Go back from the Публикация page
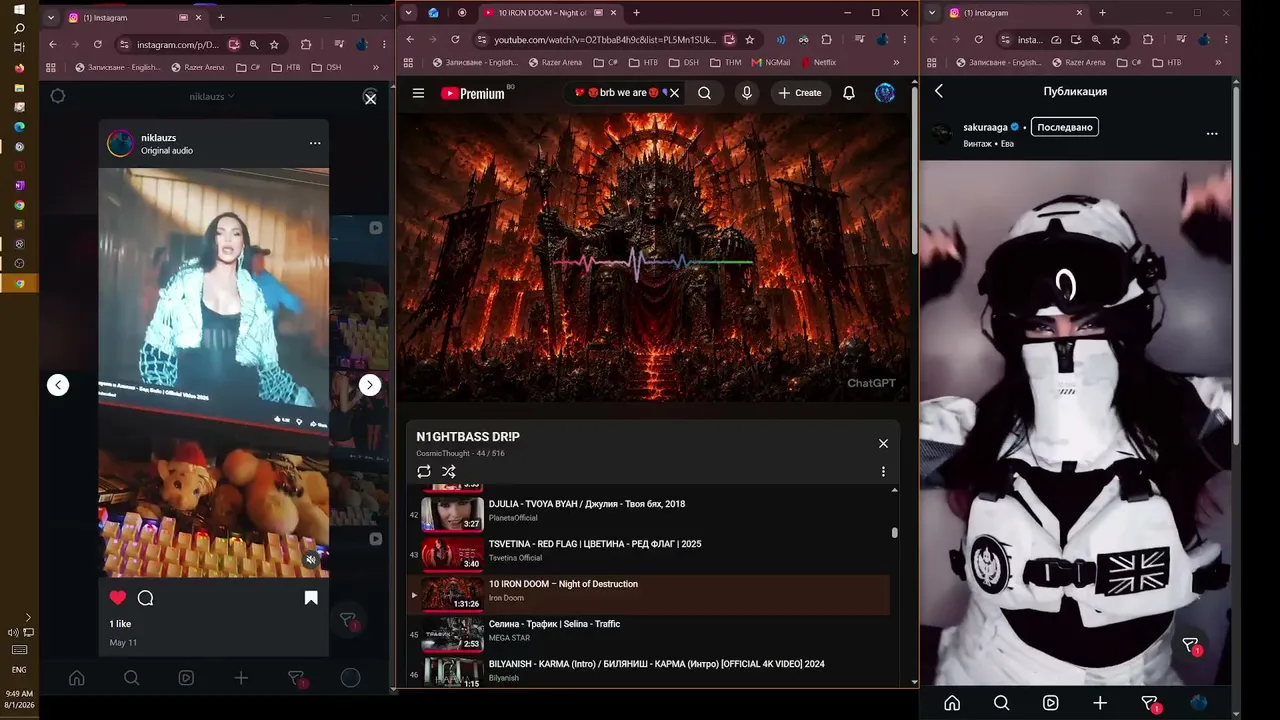 (x=939, y=91)
